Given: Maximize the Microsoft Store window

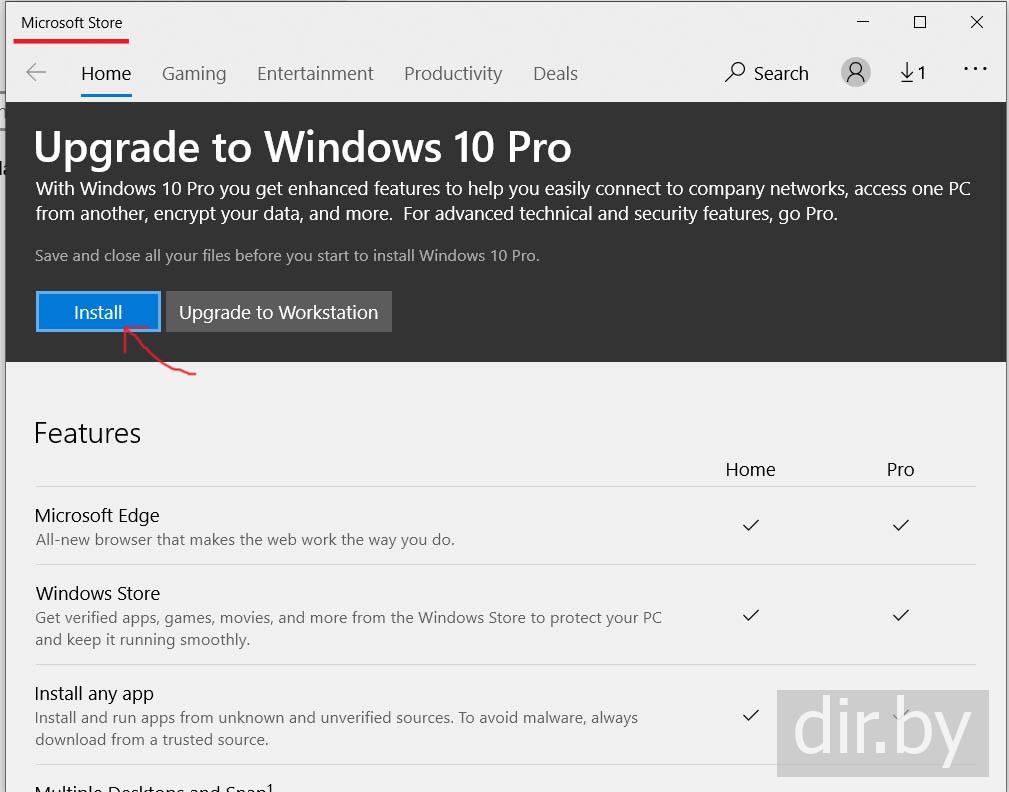Looking at the screenshot, I should [920, 22].
